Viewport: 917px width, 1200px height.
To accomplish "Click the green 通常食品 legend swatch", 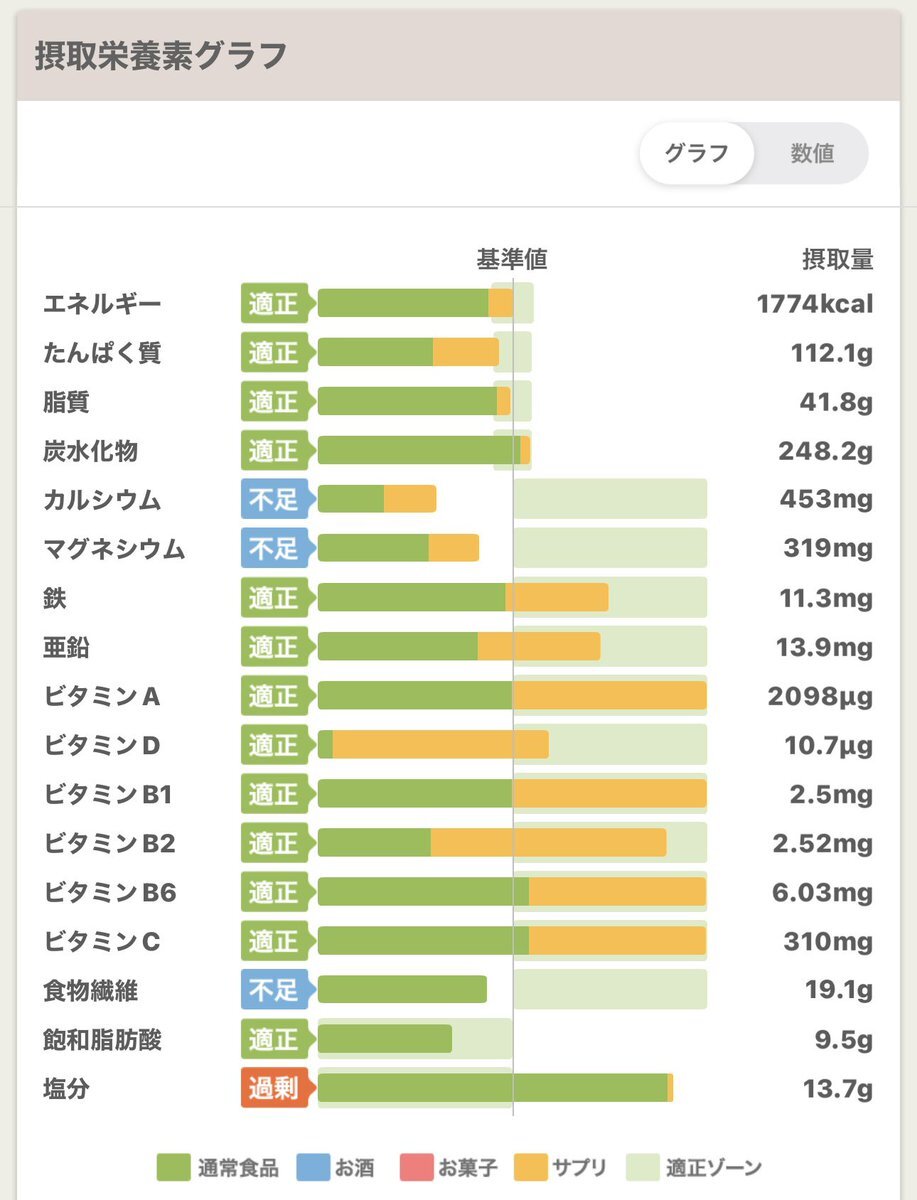I will pos(173,1167).
